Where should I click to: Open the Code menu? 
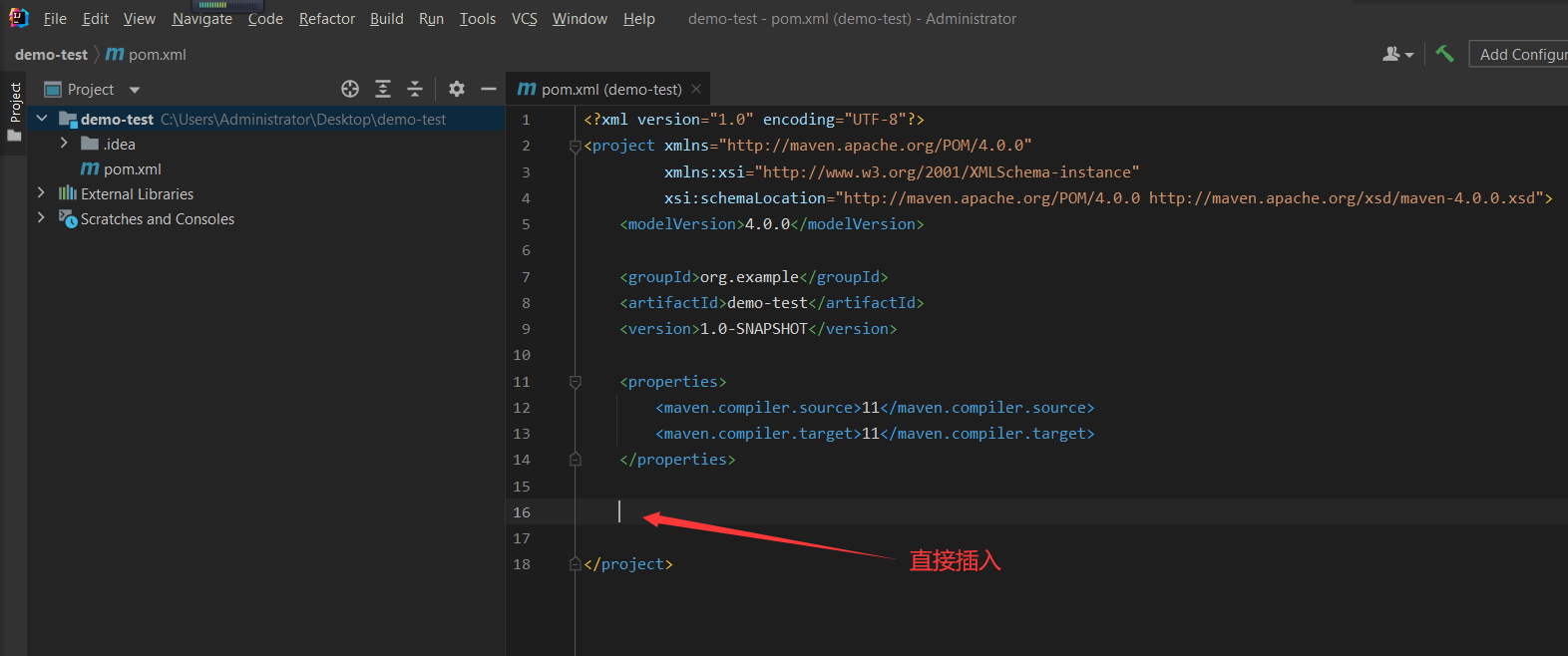click(265, 19)
